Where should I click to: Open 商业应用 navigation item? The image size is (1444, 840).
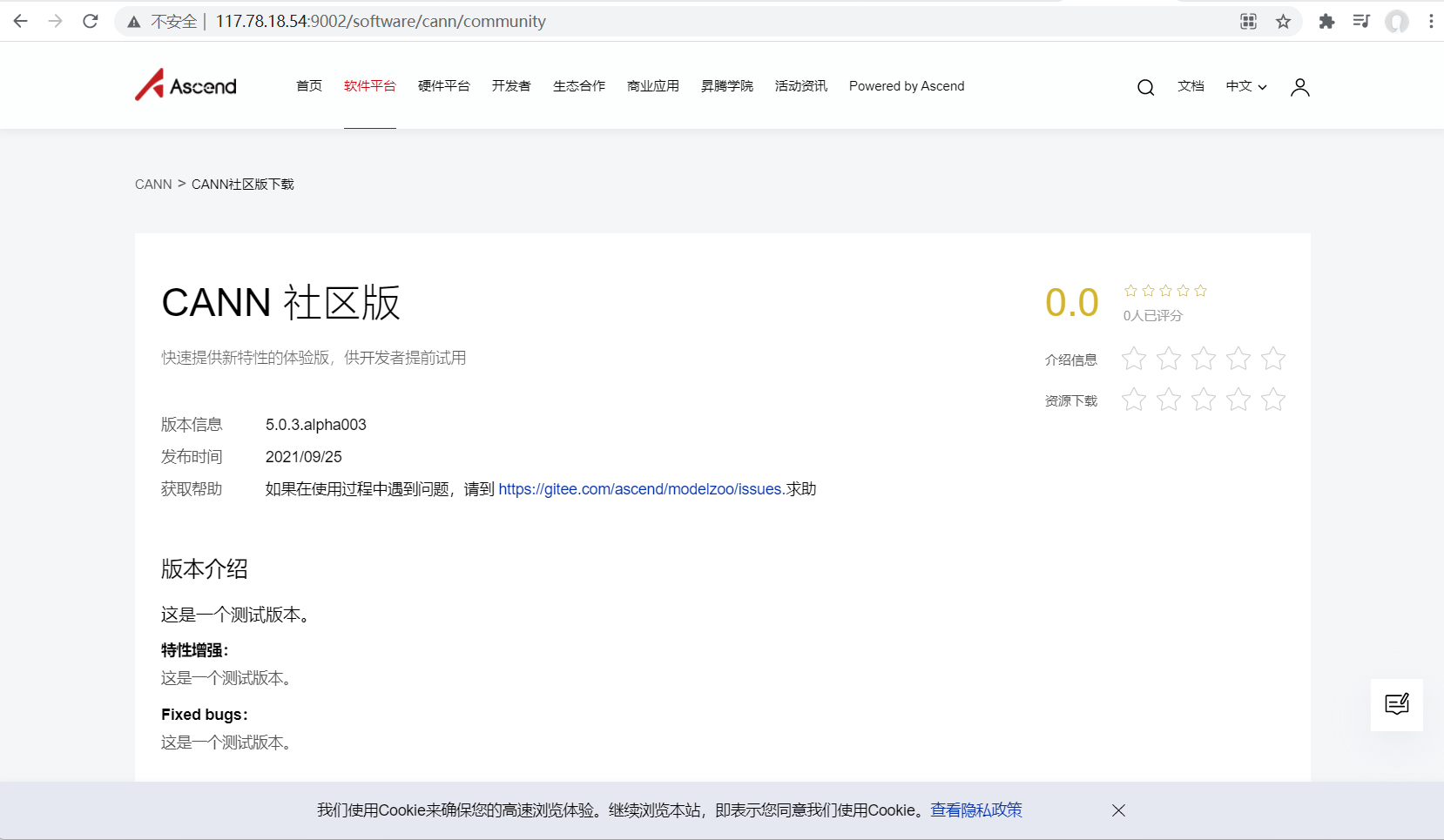tap(653, 86)
